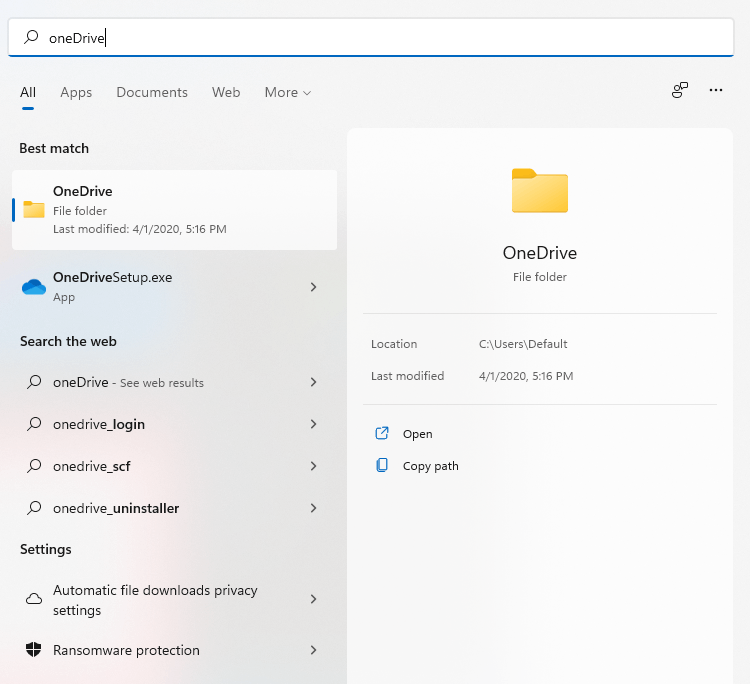Open Ransomware protection setting
The image size is (750, 684).
(x=175, y=650)
